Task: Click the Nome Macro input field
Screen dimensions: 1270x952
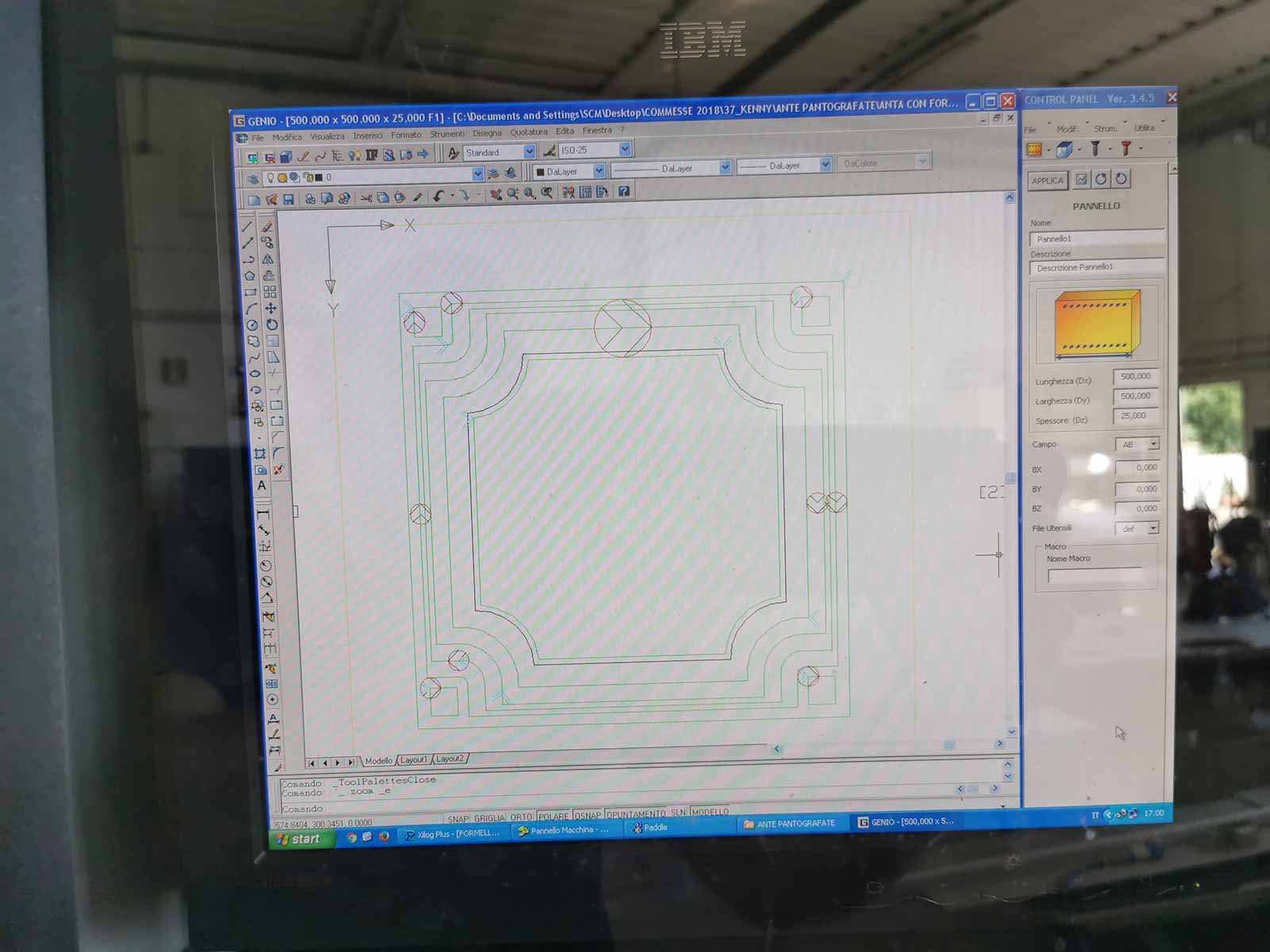Action: point(1095,576)
